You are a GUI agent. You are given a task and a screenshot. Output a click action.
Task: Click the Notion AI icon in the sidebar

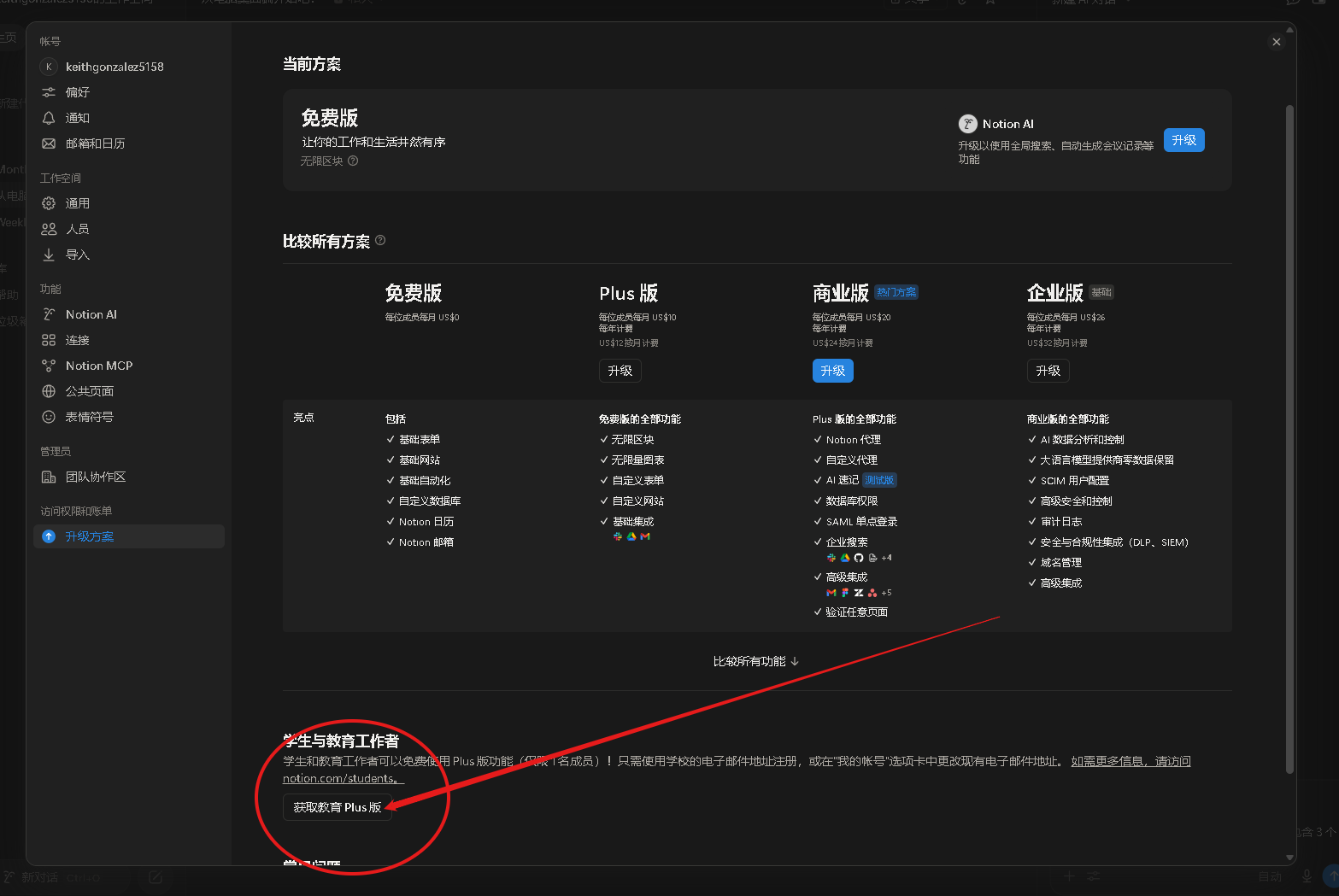click(49, 314)
